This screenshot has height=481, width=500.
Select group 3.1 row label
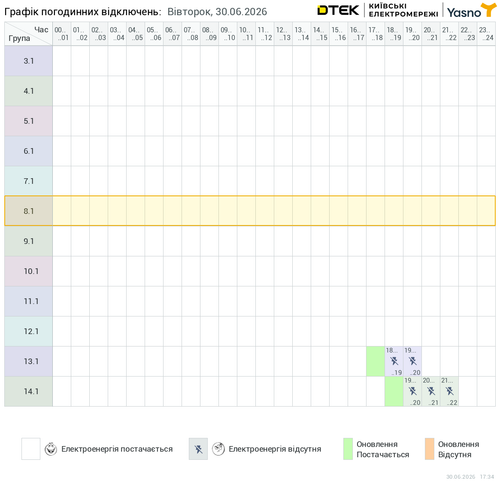pyautogui.click(x=28, y=61)
